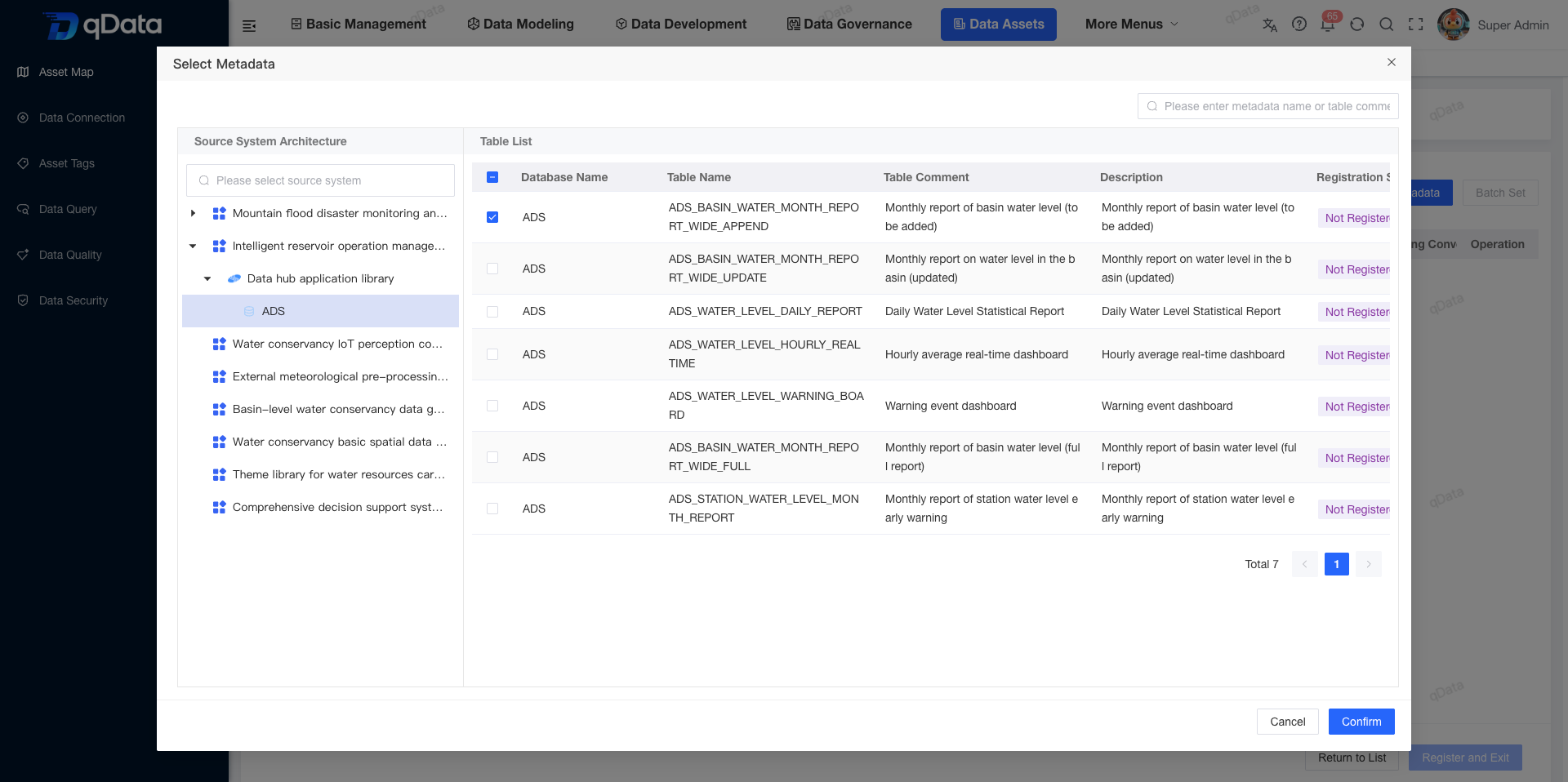This screenshot has width=1568, height=782.
Task: Go to next page arrow in pagination
Action: point(1369,564)
